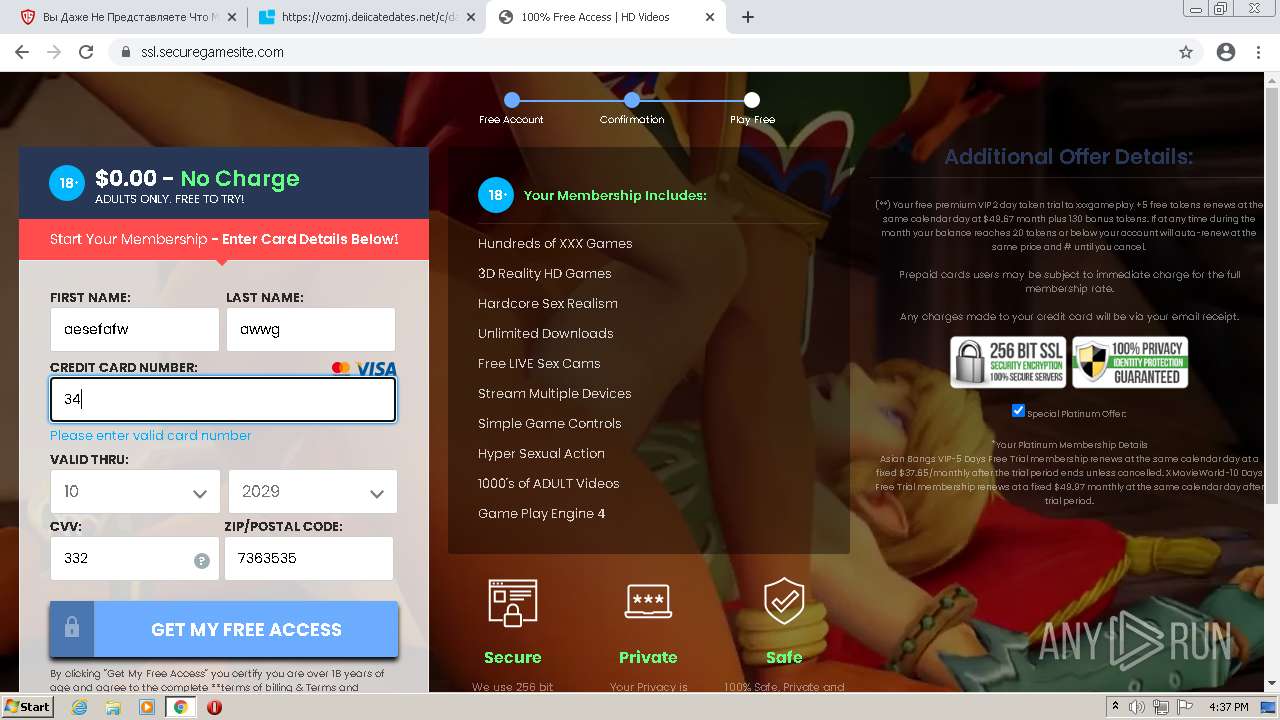Open File Explorer from the taskbar
Screen dimensions: 1280x720
[114, 707]
